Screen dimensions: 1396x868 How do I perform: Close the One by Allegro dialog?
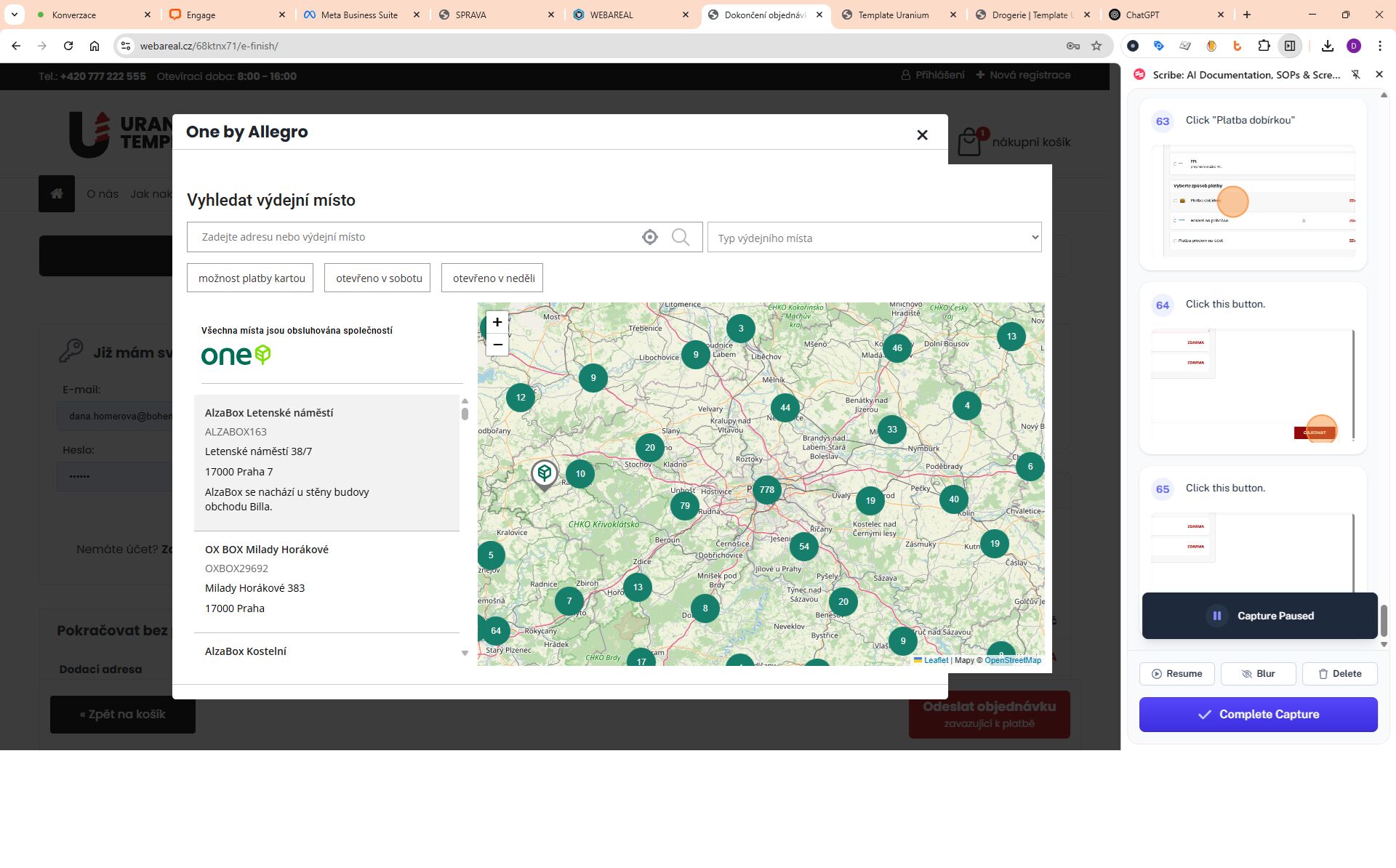coord(922,135)
